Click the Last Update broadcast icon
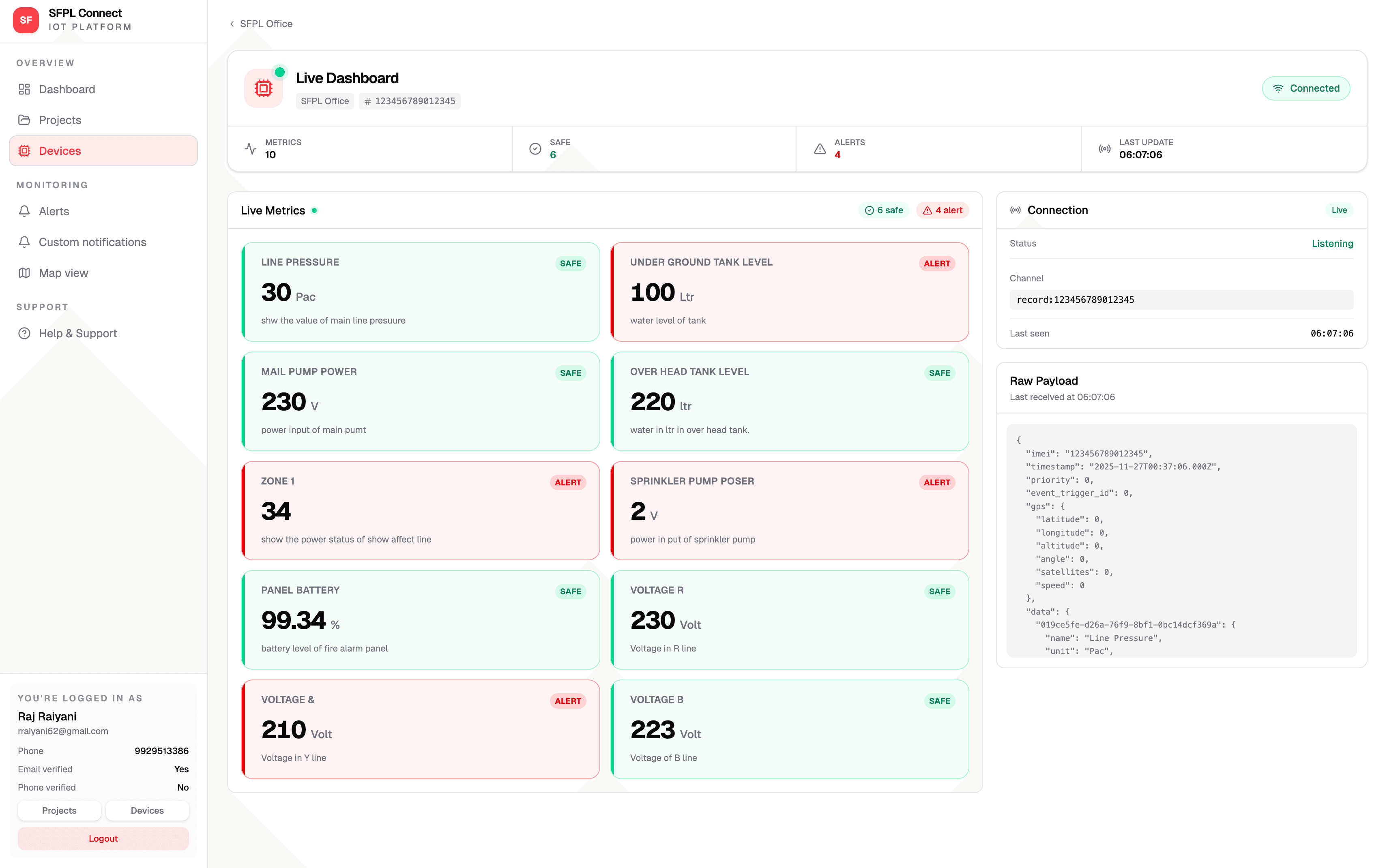Image resolution: width=1387 pixels, height=868 pixels. 1104,149
